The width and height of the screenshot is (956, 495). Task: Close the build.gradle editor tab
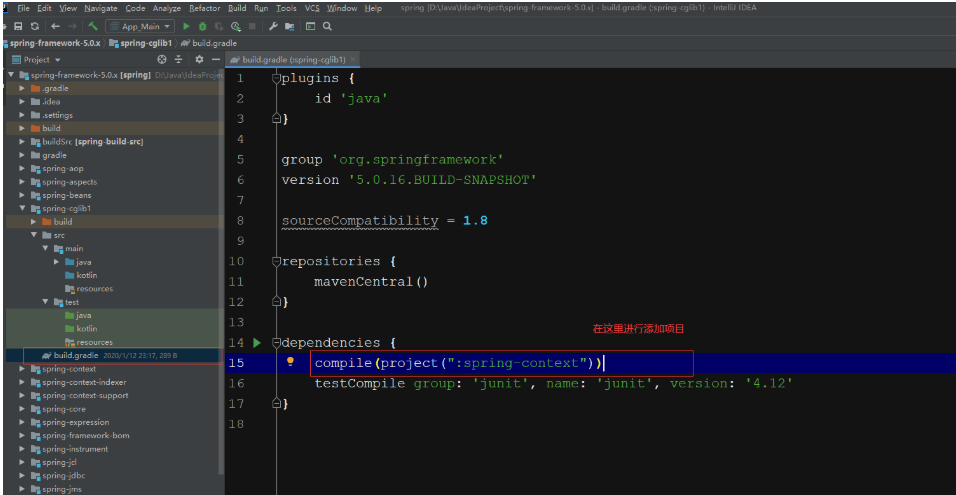tap(352, 60)
